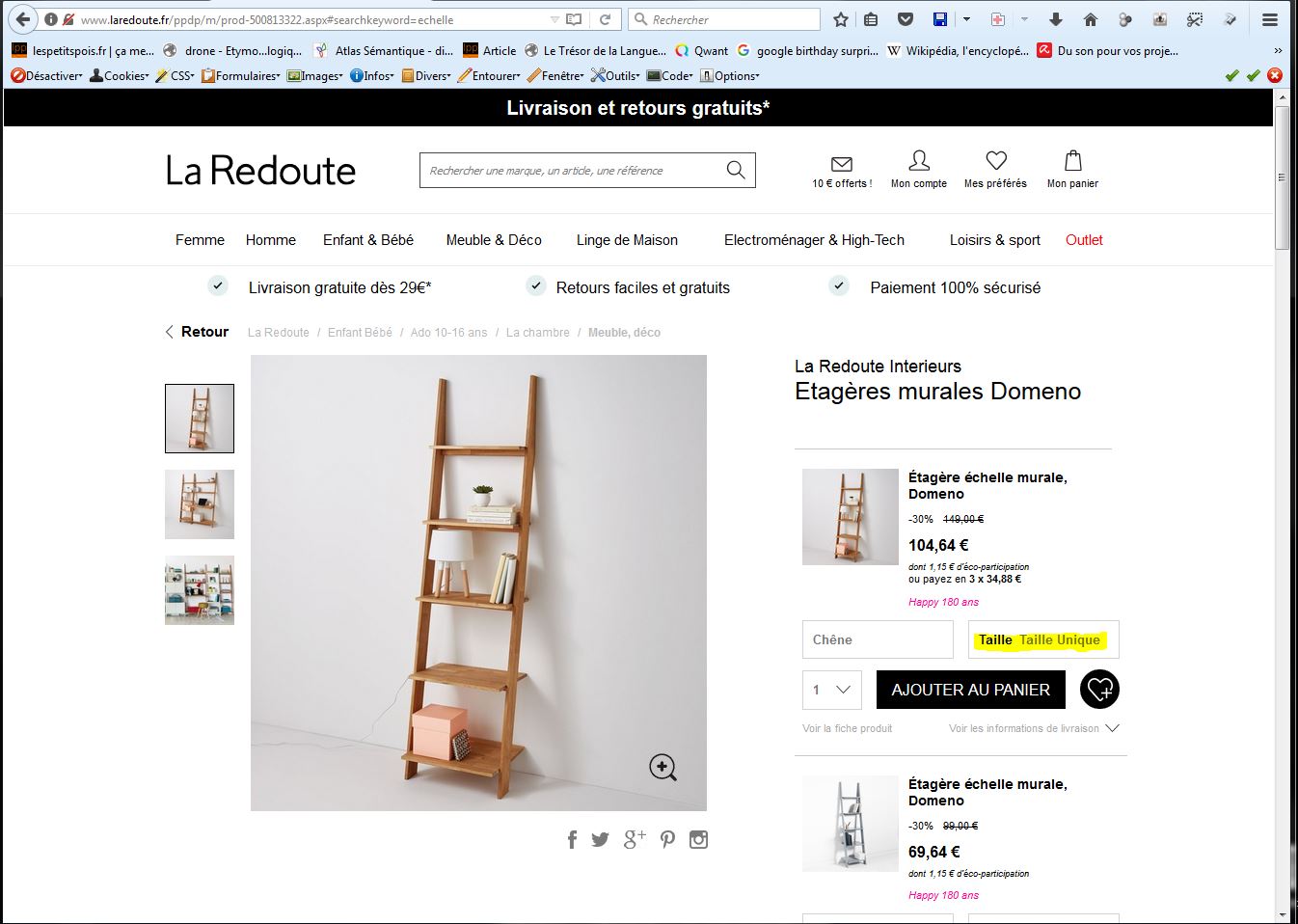Click the La Redoute logo
This screenshot has width=1298, height=924.
pyautogui.click(x=260, y=171)
